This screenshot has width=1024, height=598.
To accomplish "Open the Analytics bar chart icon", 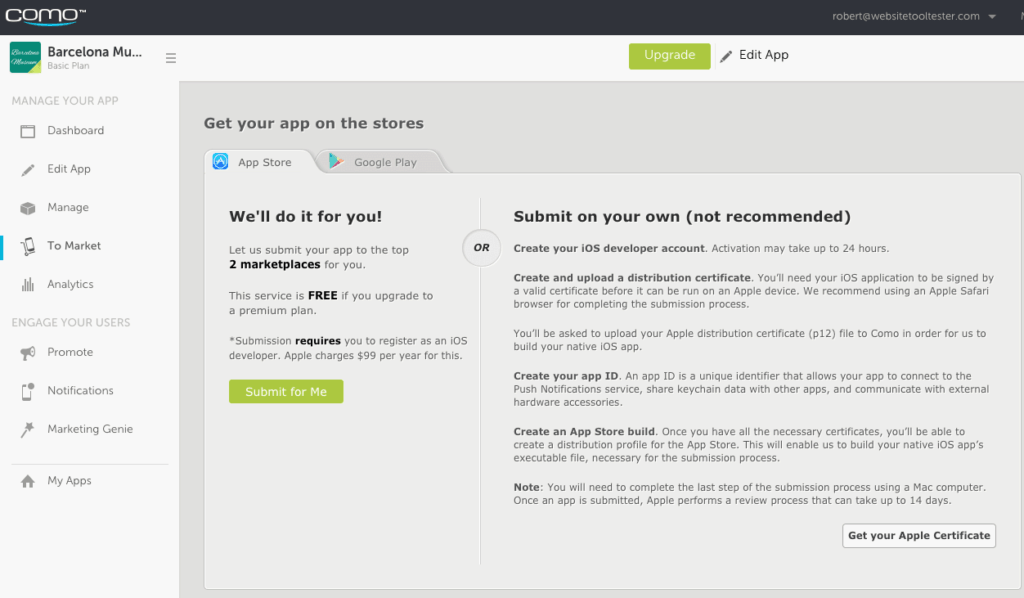I will tap(27, 285).
